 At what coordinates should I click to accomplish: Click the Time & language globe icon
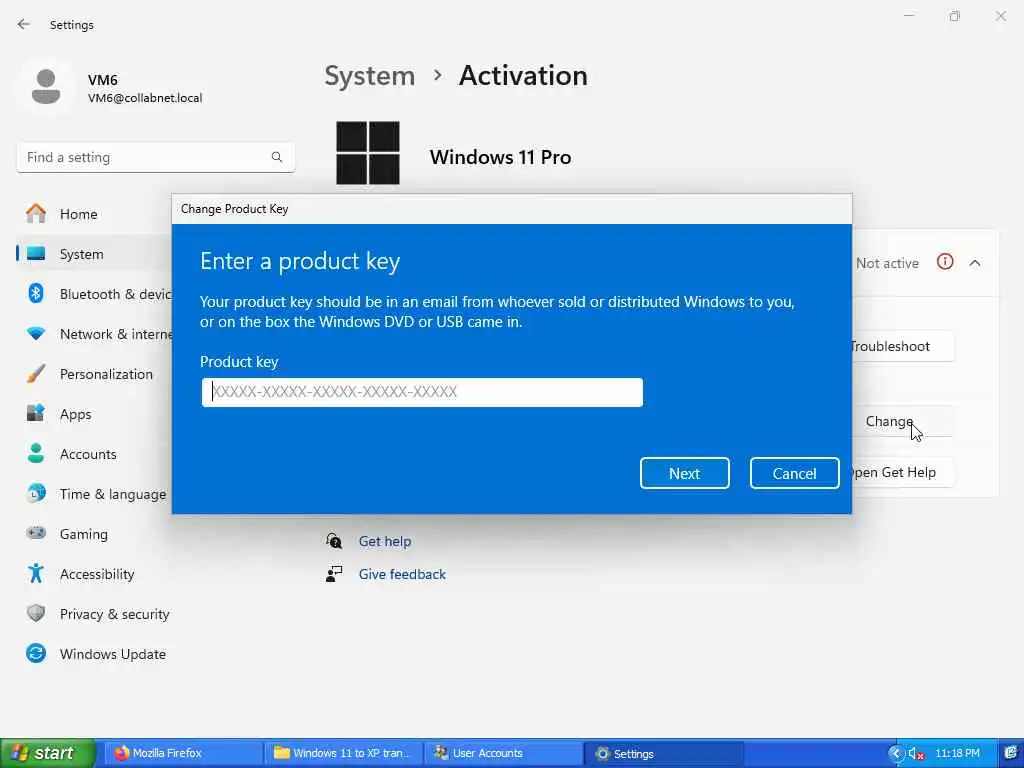(36, 493)
